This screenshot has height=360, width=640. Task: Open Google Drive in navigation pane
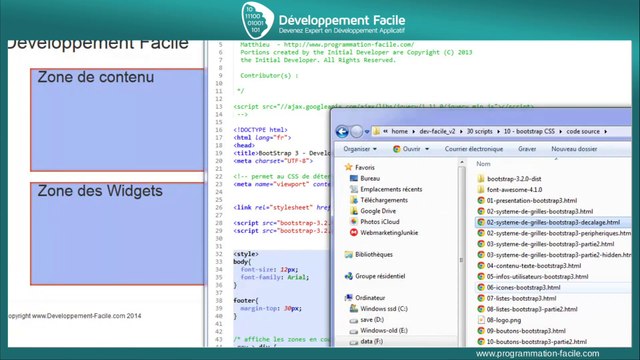[x=373, y=211]
